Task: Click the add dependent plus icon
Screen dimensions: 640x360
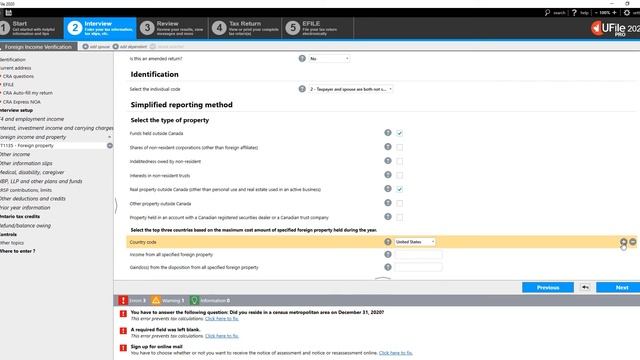Action: (116, 47)
